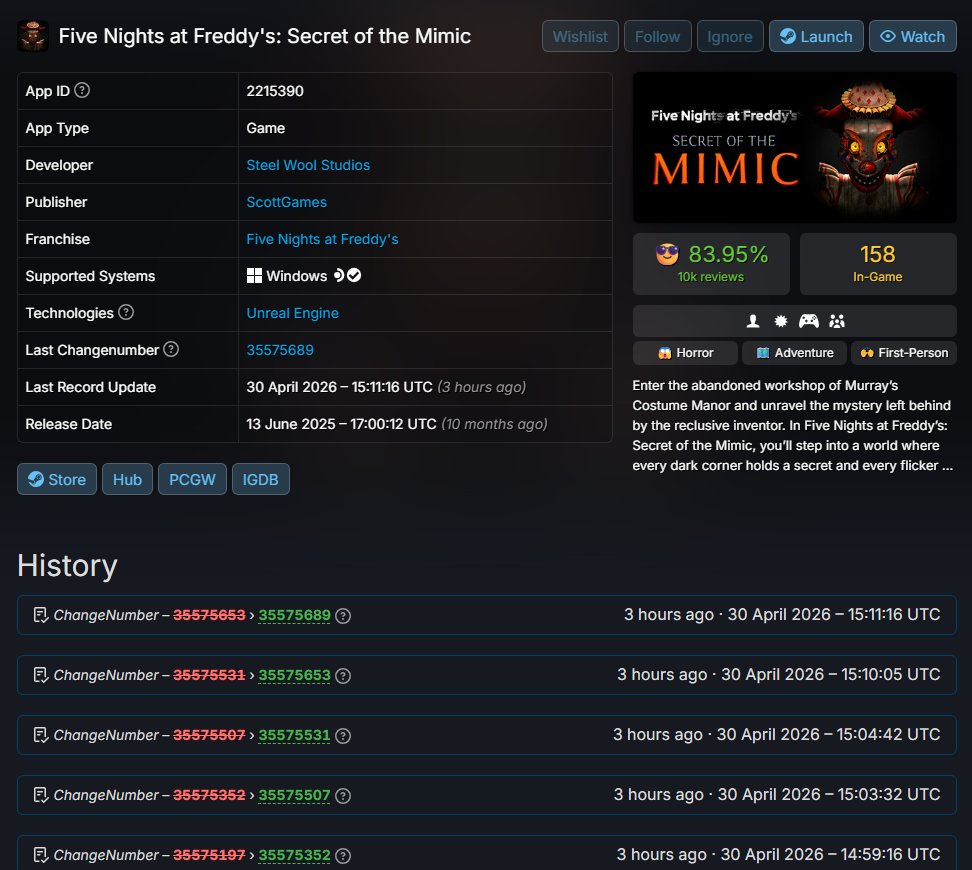Open the 83.95% review score box
Viewport: 972px width, 870px height.
[711, 264]
